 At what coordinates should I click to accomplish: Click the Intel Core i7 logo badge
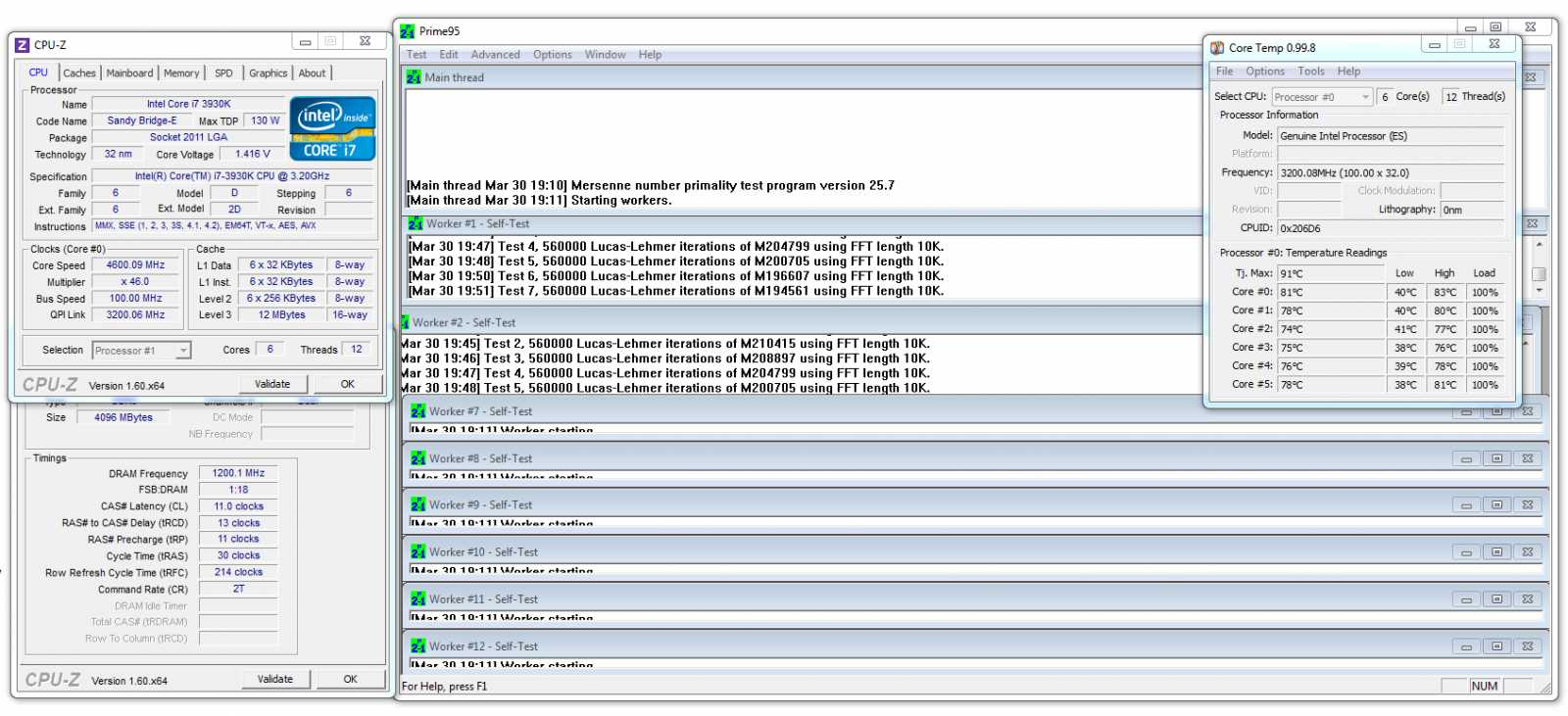point(332,128)
